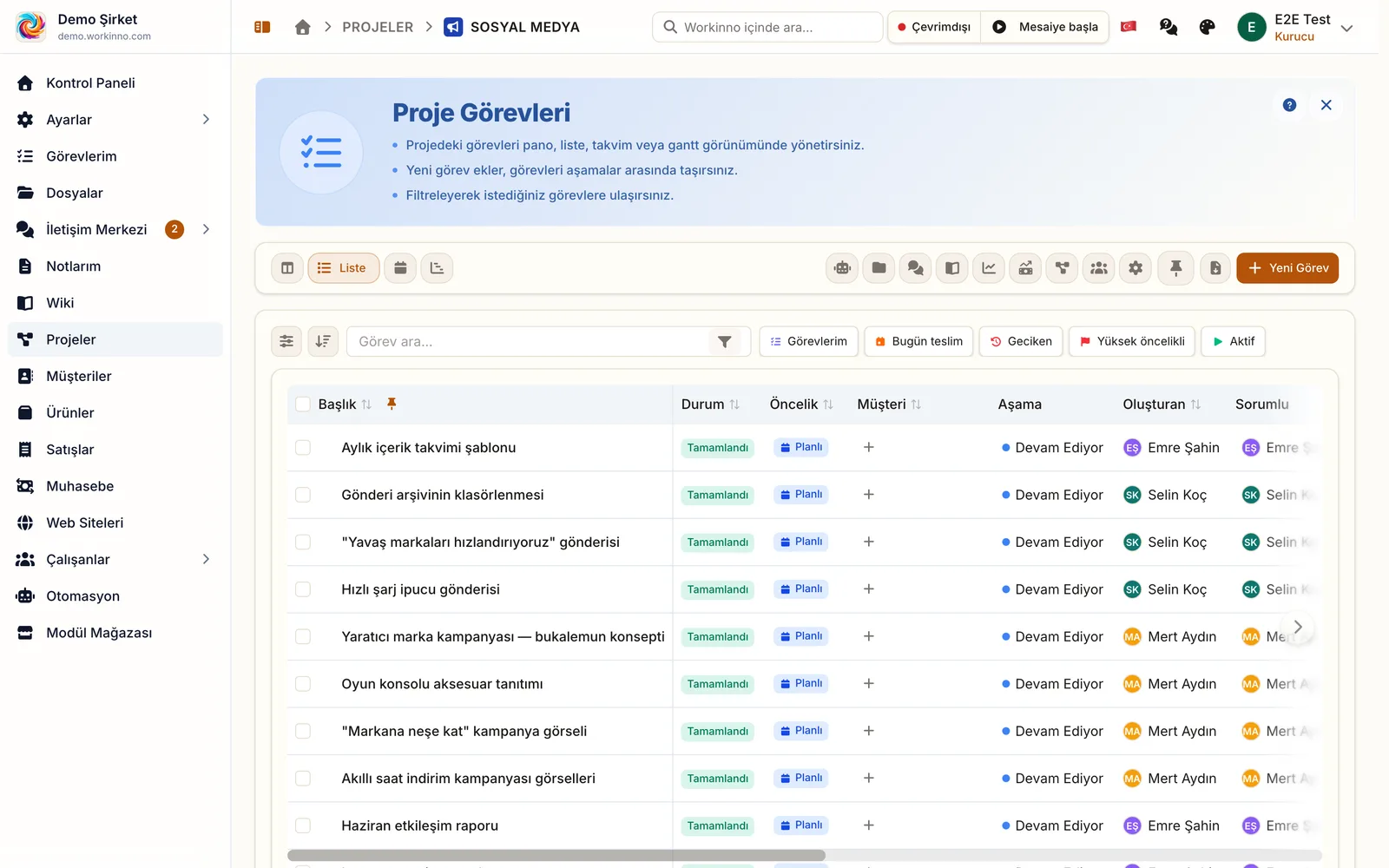This screenshot has width=1389, height=868.
Task: Open Kontrol Paneli in the sidebar
Action: tap(115, 83)
